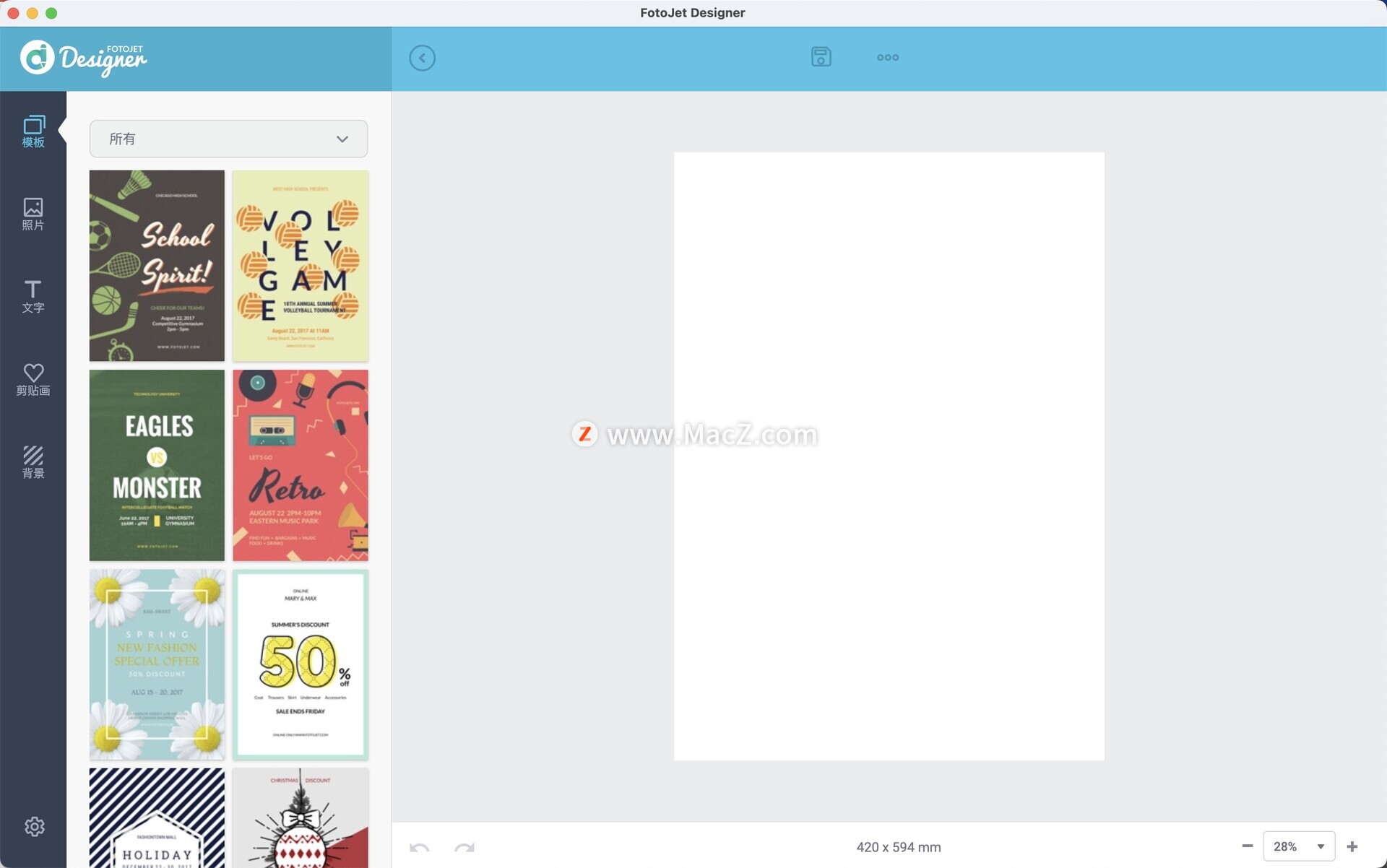This screenshot has height=868, width=1387.
Task: Open the Clipart (剪贴画) panel
Action: point(33,379)
